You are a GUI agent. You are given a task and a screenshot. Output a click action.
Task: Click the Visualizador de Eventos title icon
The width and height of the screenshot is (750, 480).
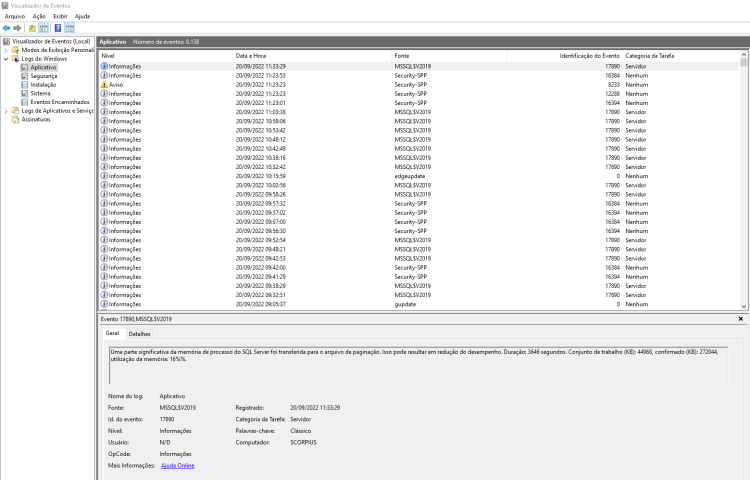5,6
